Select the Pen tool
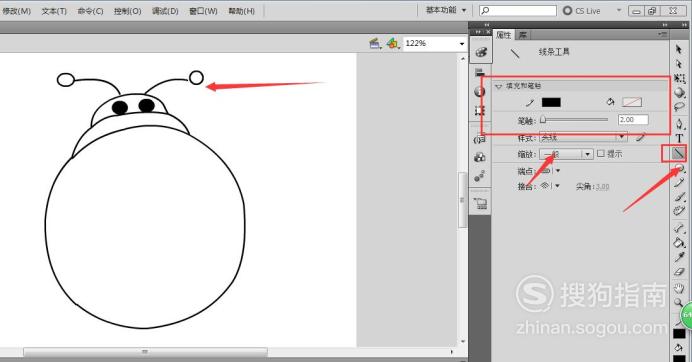 679,124
